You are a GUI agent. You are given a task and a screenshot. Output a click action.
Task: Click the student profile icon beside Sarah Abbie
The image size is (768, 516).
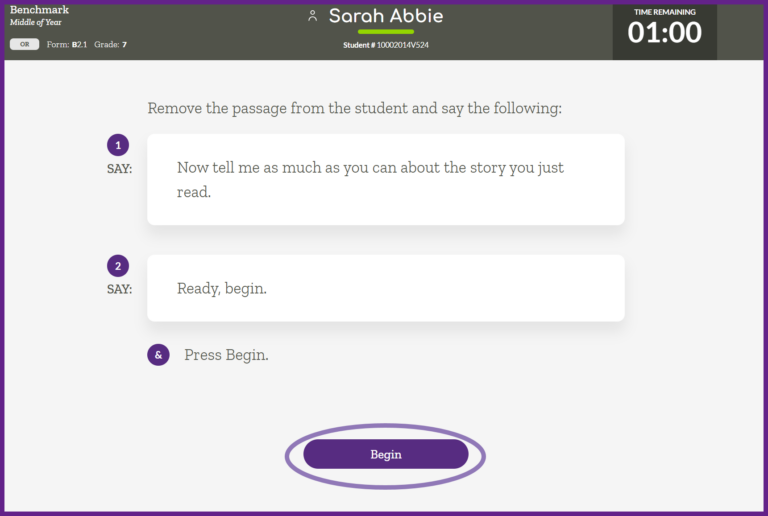(313, 16)
